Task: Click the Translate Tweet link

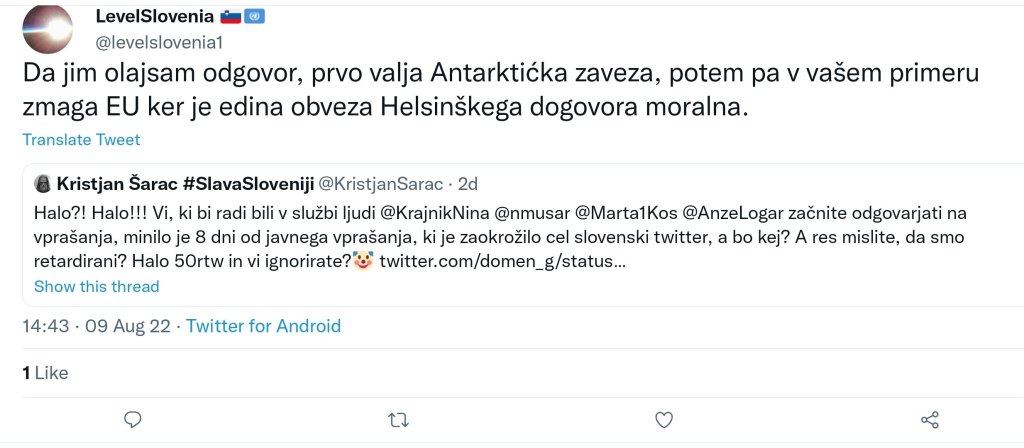Action: 81,140
